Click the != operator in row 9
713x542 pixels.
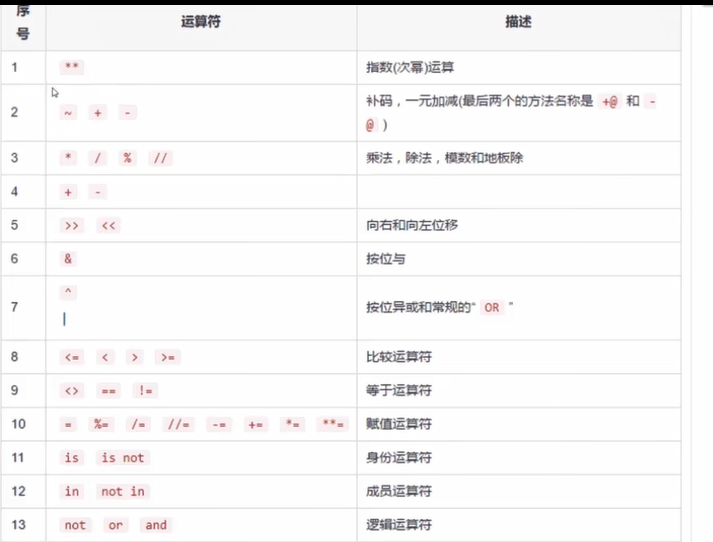coord(146,391)
